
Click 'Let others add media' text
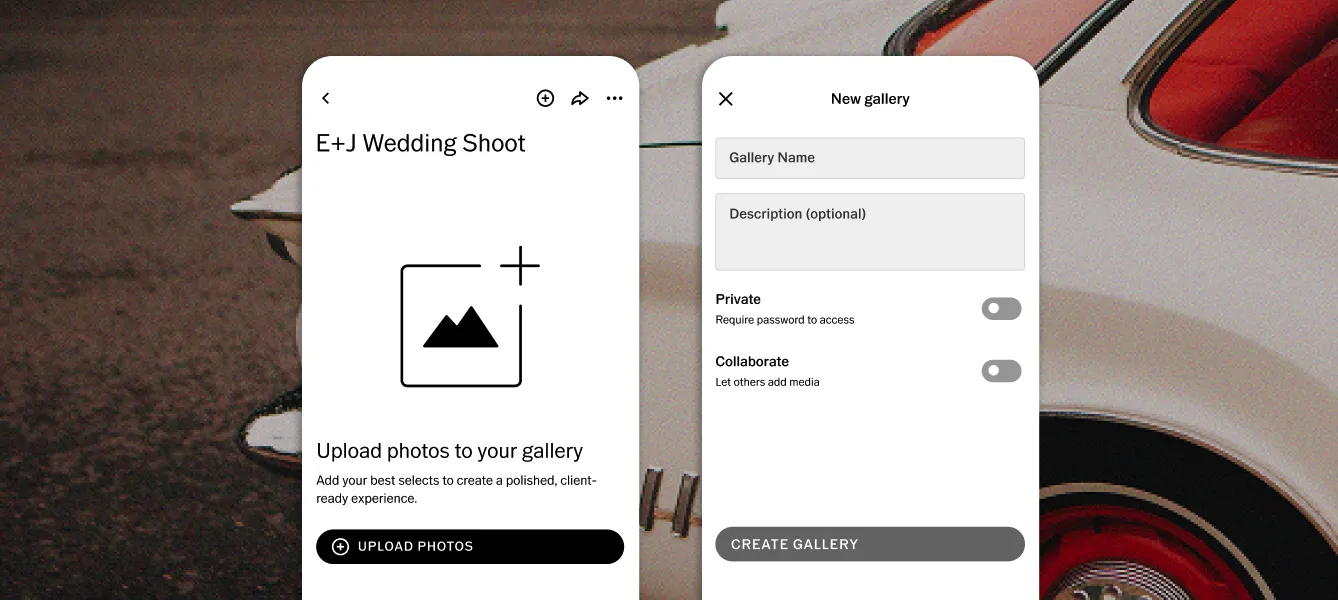767,382
